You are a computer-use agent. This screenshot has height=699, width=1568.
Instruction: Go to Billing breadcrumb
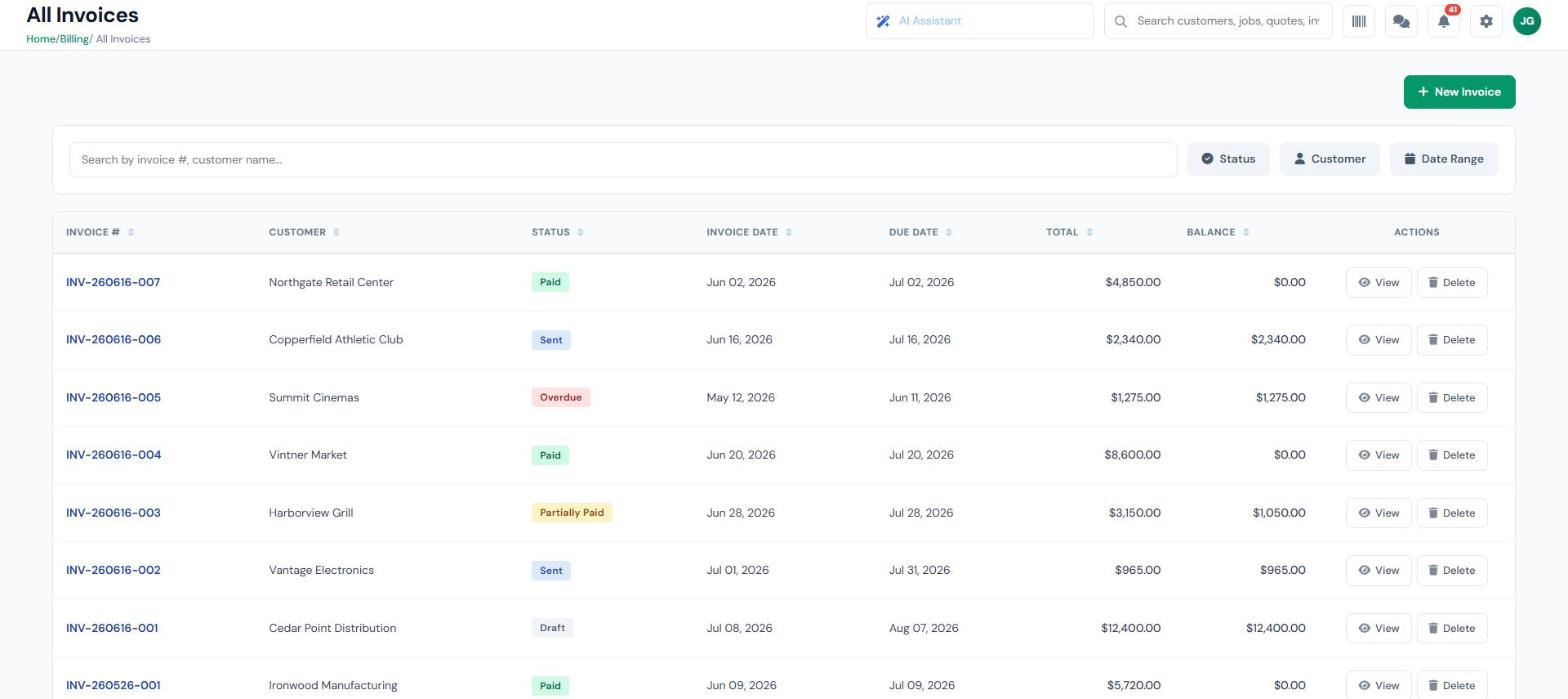click(74, 39)
